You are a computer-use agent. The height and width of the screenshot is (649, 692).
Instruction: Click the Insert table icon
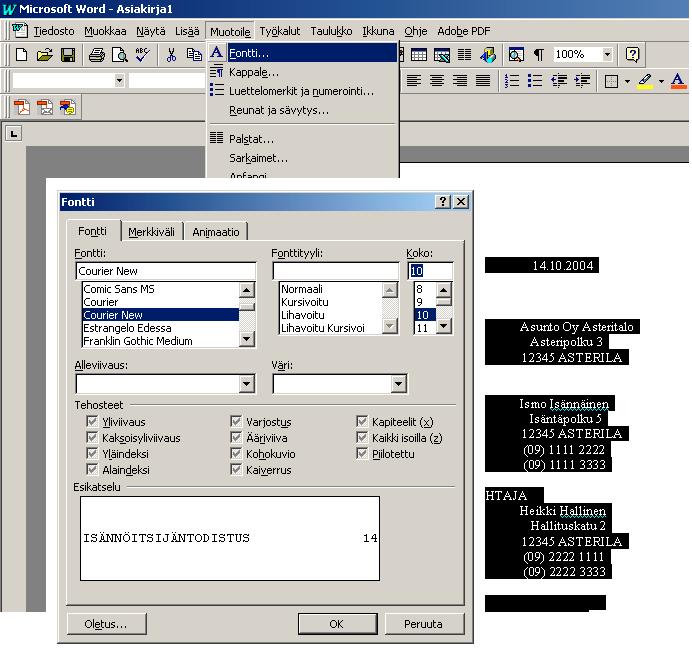point(419,55)
